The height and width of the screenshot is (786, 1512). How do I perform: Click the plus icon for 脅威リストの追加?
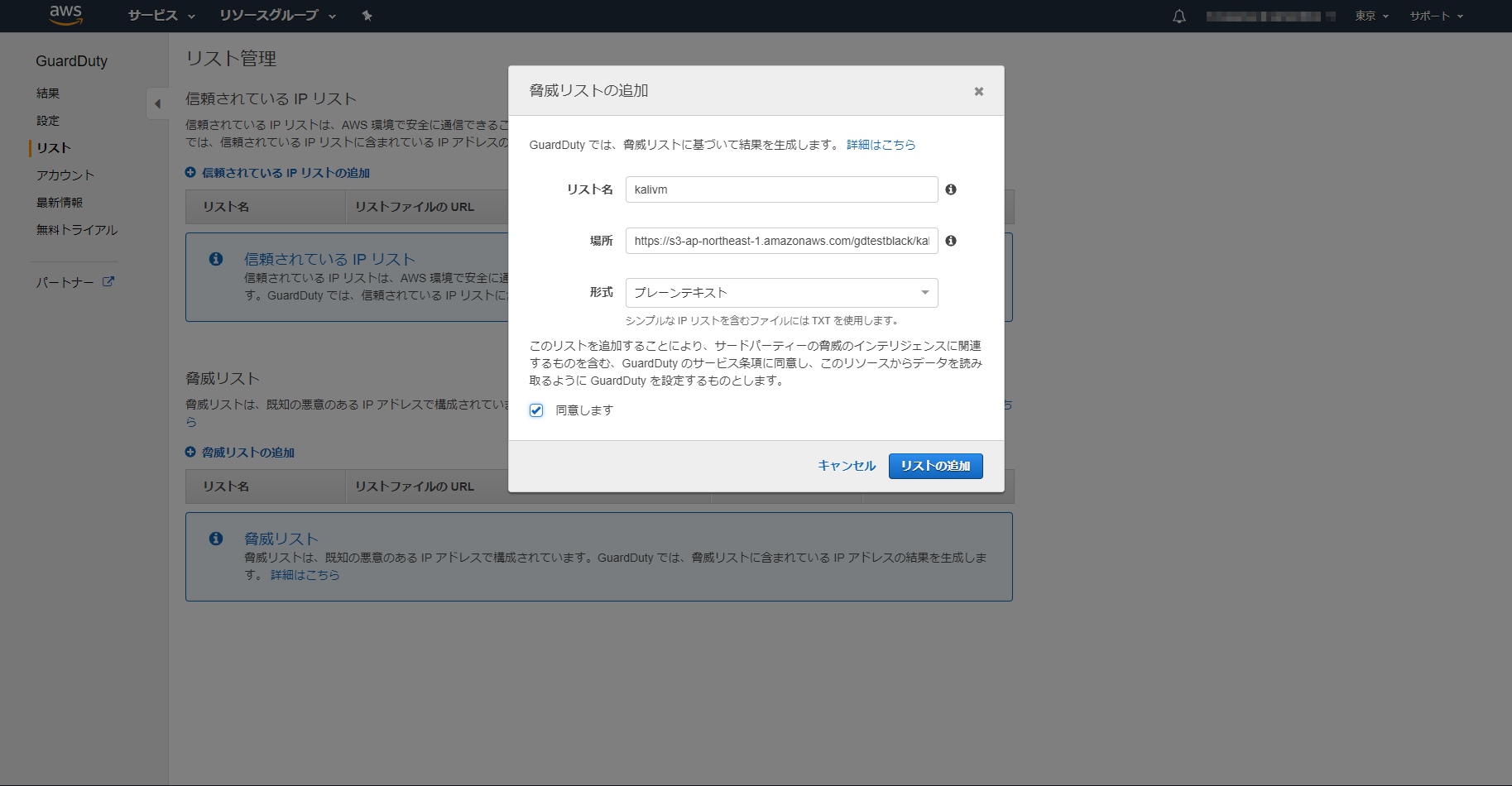coord(190,452)
